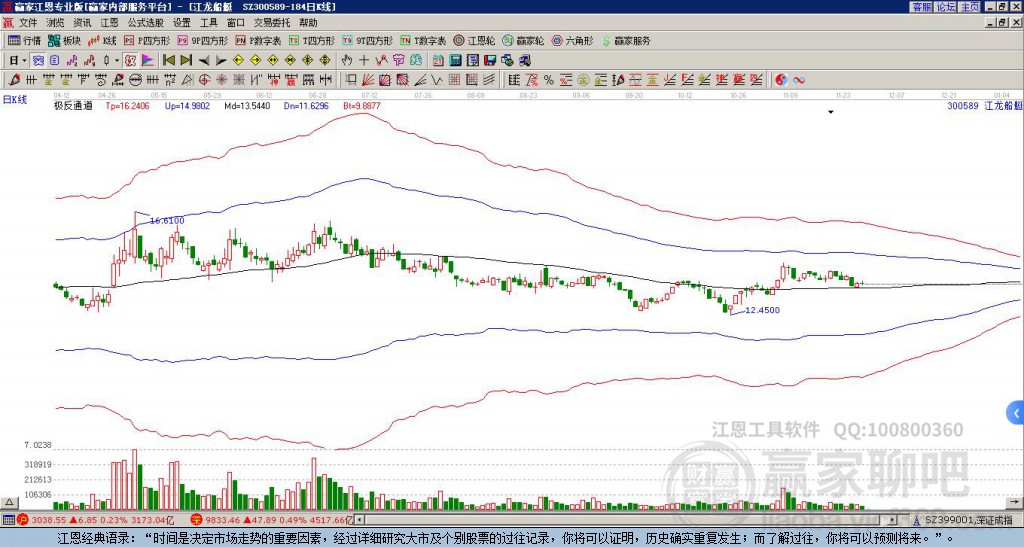
Task: Click the 9833.46 index status value
Action: pyautogui.click(x=222, y=520)
